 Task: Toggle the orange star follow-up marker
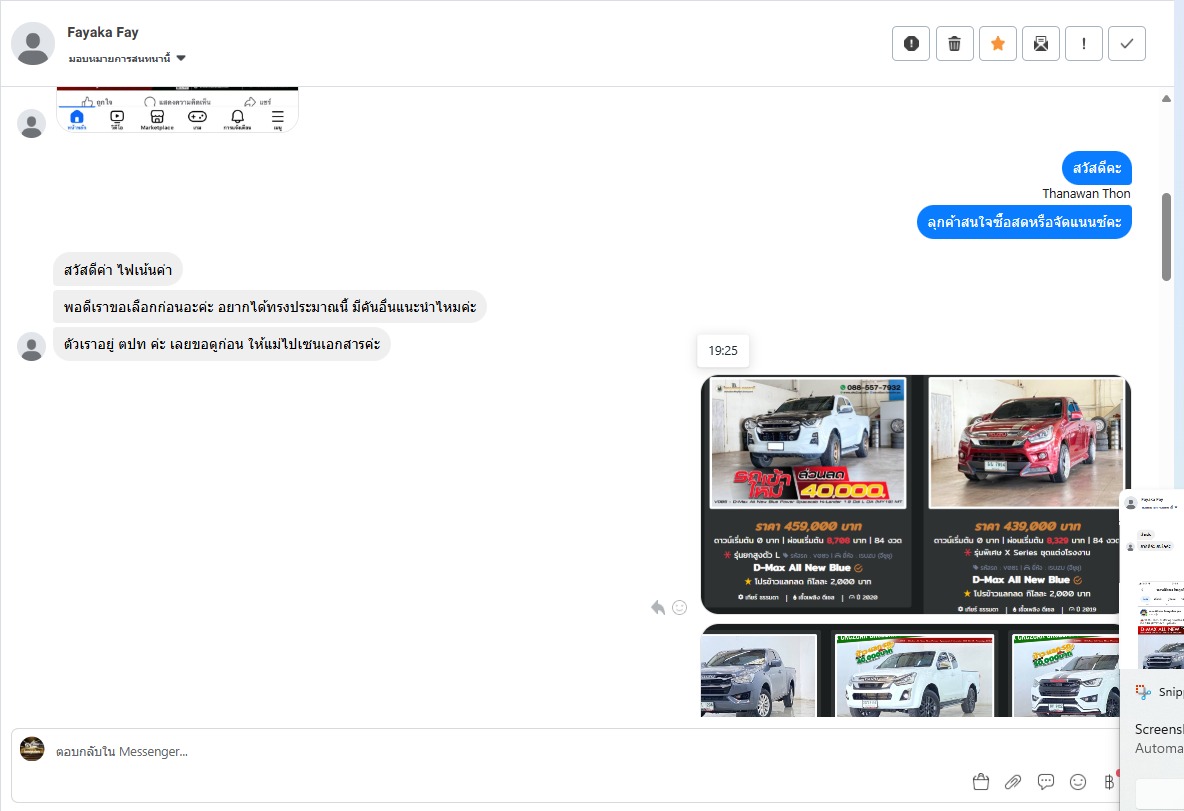click(997, 43)
